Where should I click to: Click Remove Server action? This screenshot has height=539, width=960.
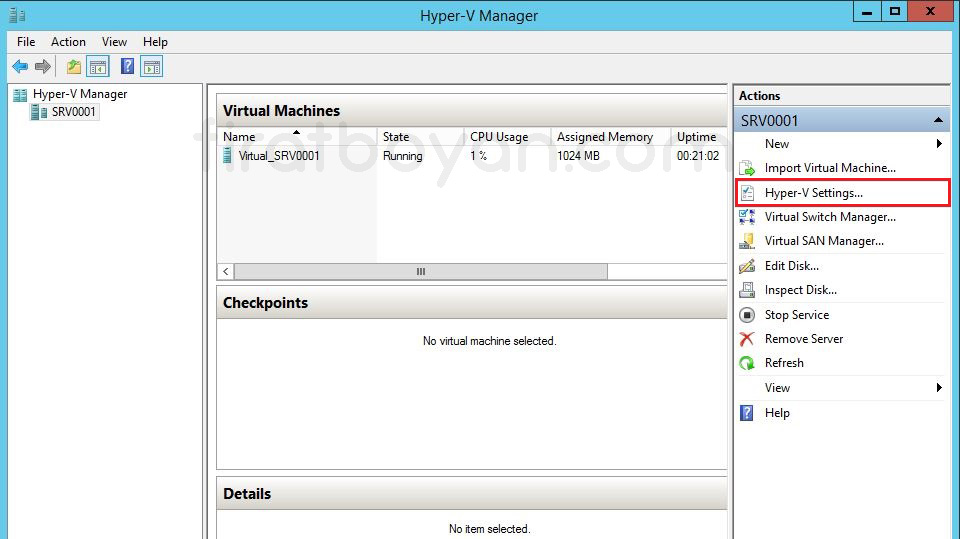tap(804, 339)
